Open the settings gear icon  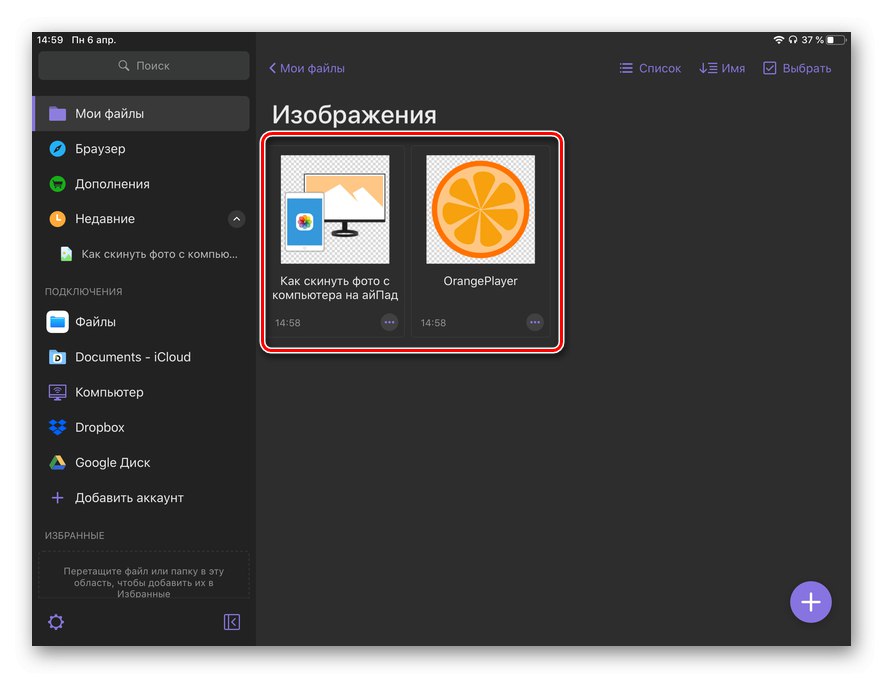(x=56, y=622)
